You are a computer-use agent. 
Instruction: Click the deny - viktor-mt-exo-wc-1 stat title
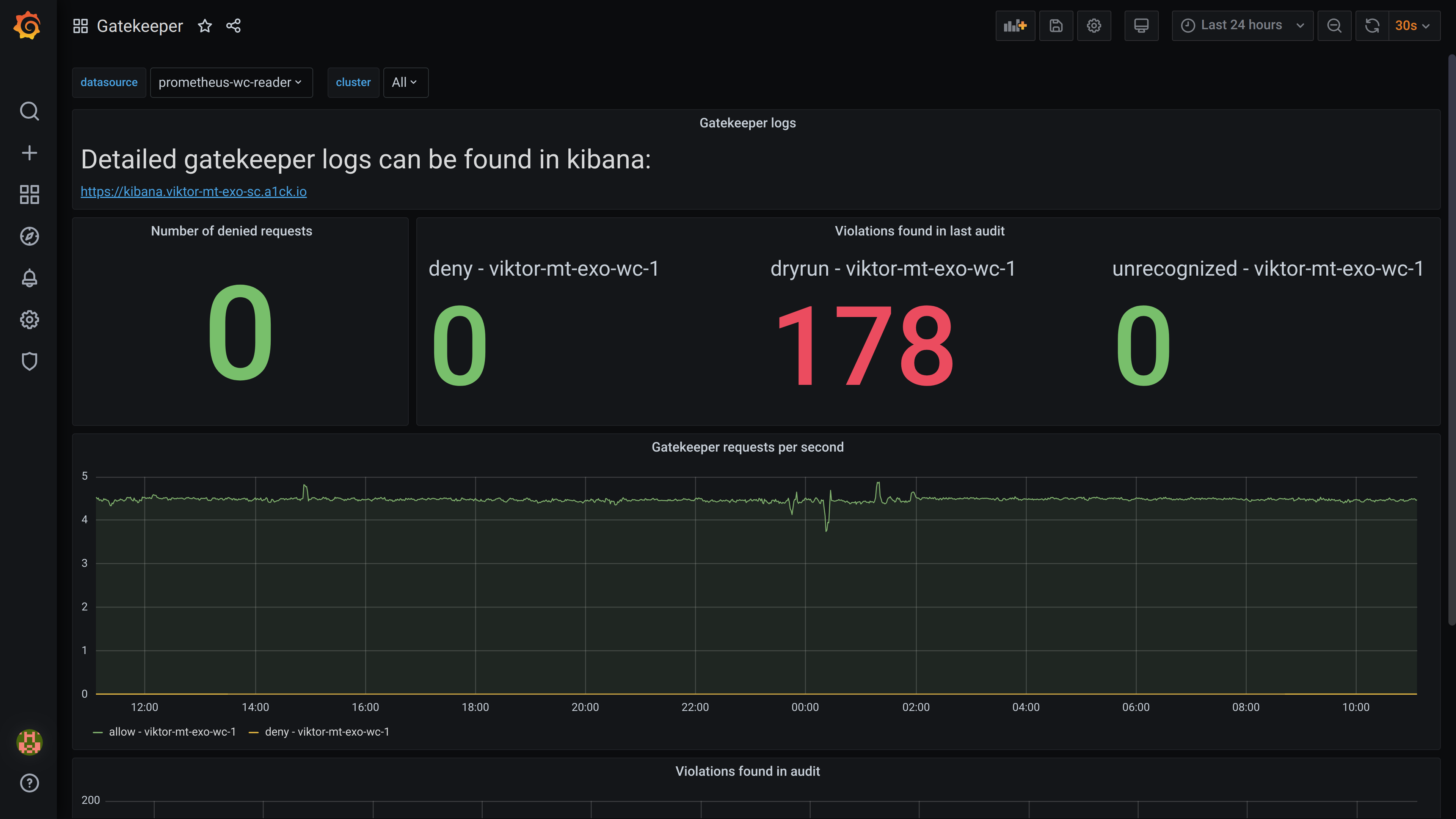(x=544, y=268)
